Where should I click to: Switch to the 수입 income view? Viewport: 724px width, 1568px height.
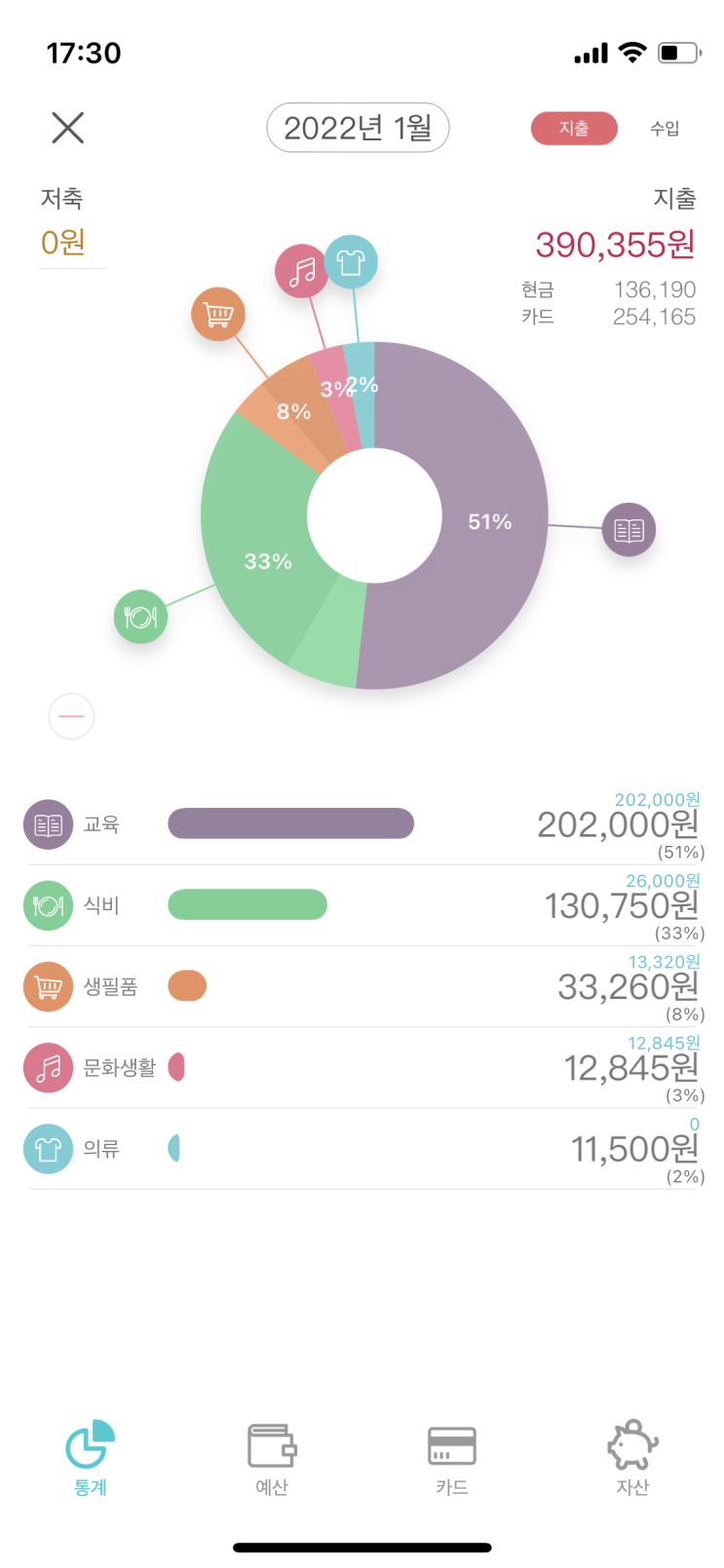tap(665, 129)
